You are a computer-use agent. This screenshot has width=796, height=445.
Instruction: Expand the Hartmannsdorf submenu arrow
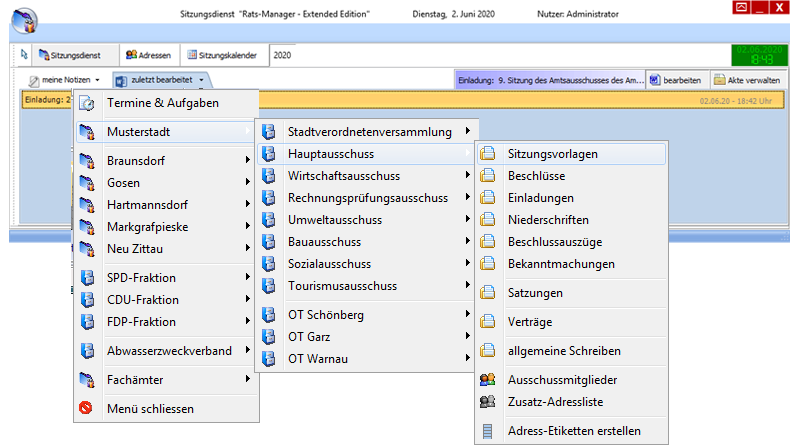click(x=248, y=204)
